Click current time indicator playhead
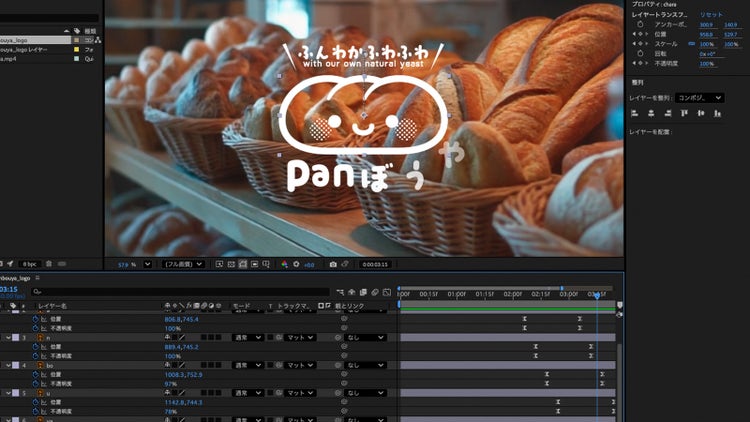The image size is (750, 422). pyautogui.click(x=597, y=296)
